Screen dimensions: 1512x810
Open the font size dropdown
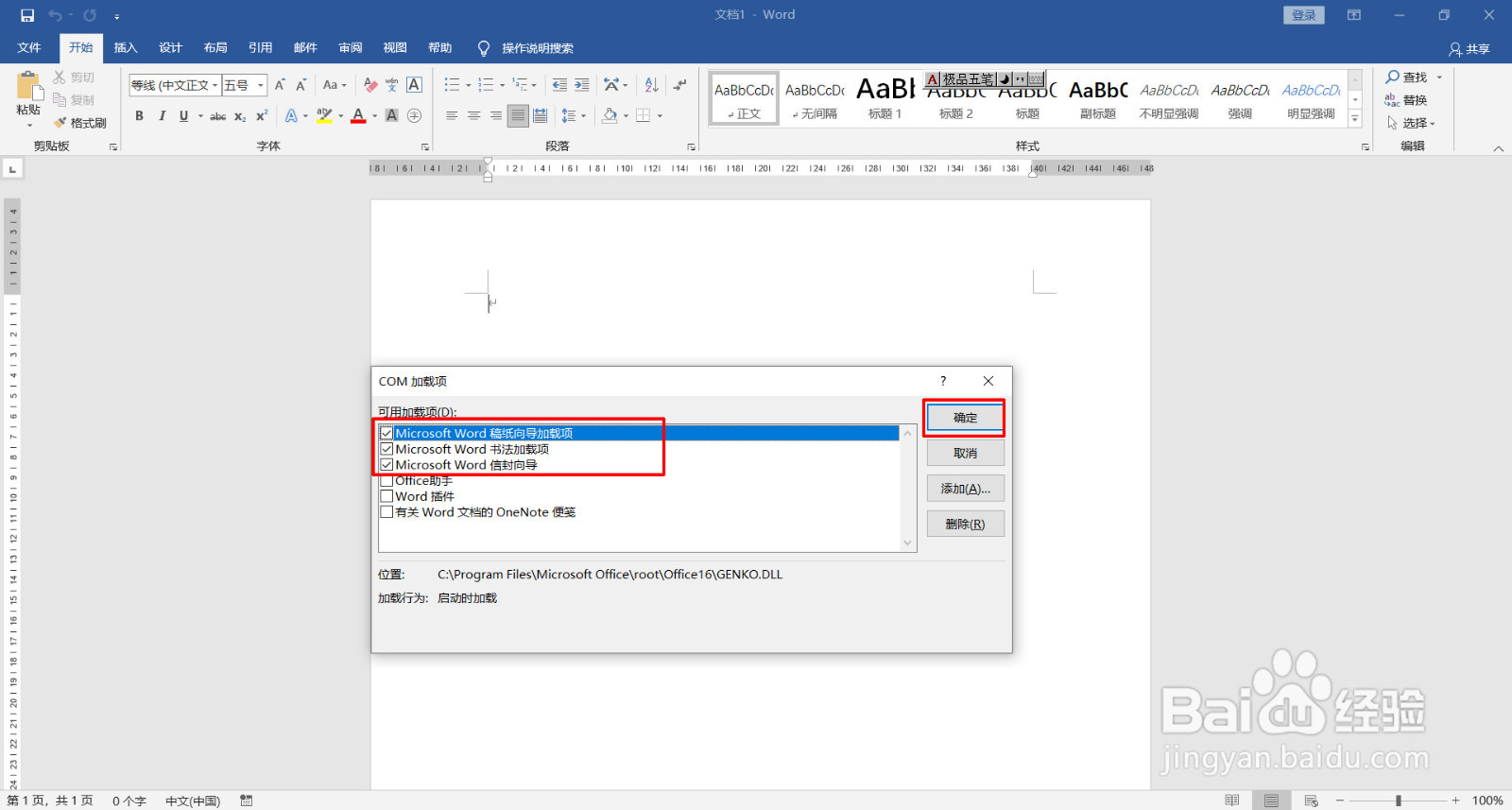click(x=261, y=85)
